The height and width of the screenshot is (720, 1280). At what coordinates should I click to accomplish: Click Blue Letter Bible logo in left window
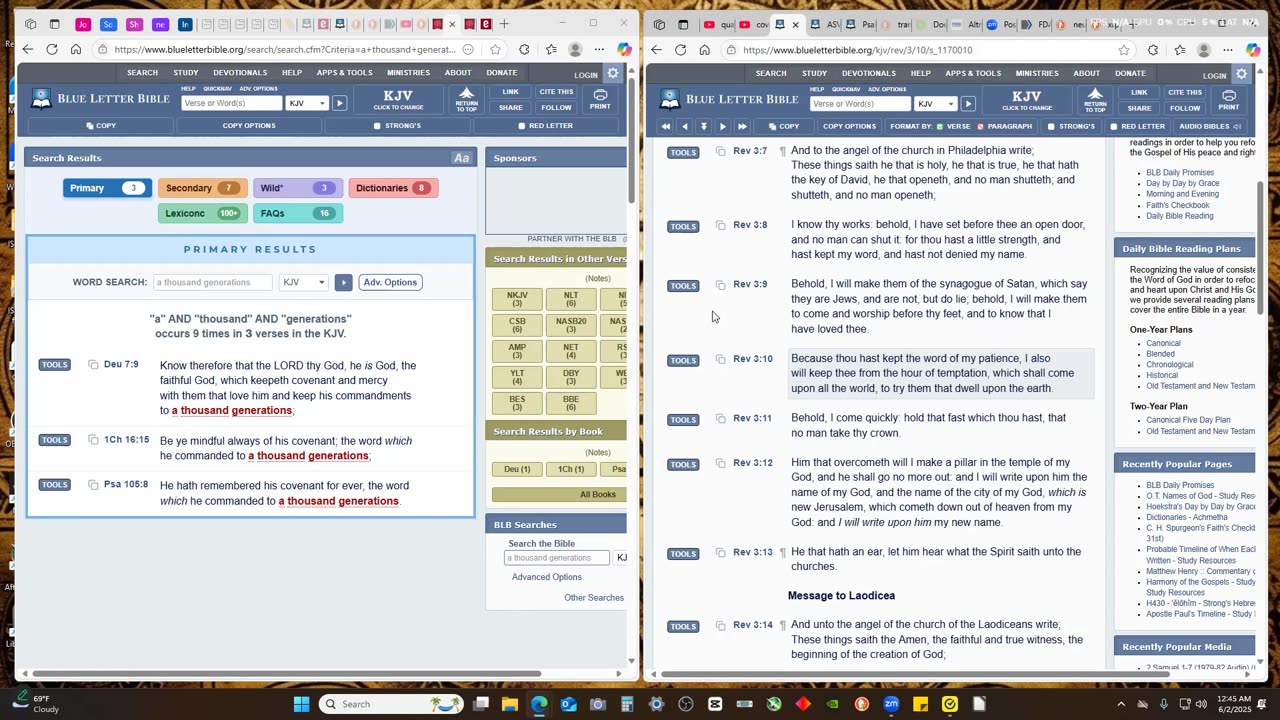tap(100, 98)
